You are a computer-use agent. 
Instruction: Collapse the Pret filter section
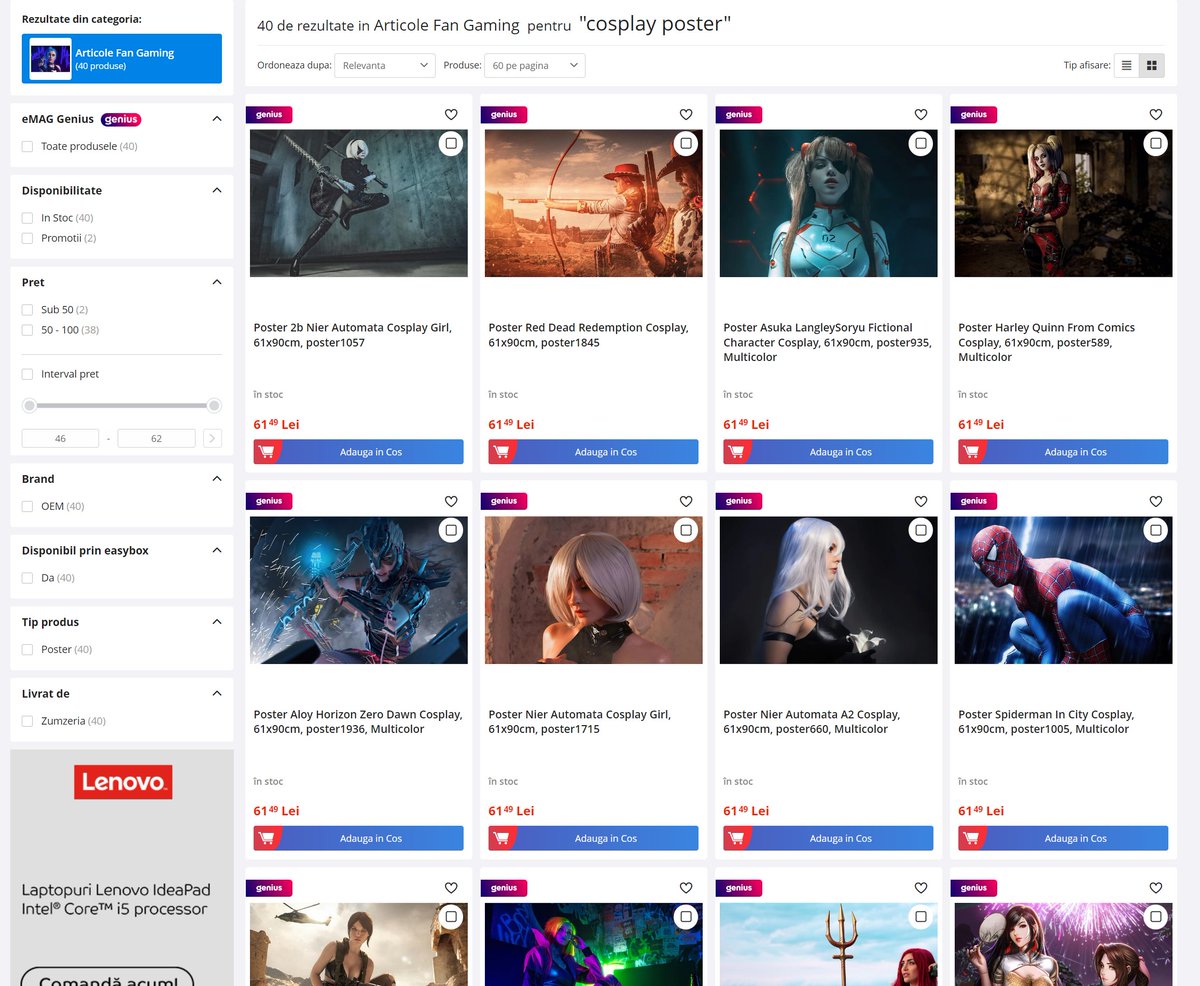(217, 282)
